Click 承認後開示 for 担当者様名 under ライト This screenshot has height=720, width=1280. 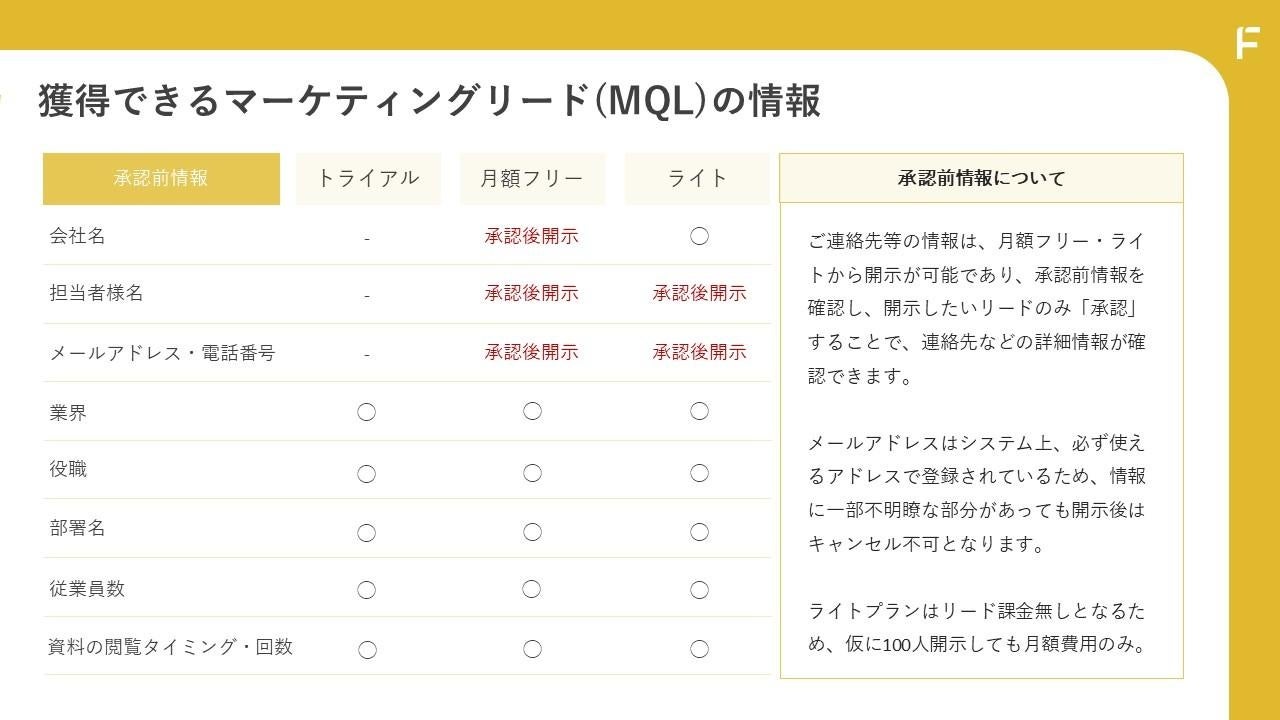(x=699, y=294)
